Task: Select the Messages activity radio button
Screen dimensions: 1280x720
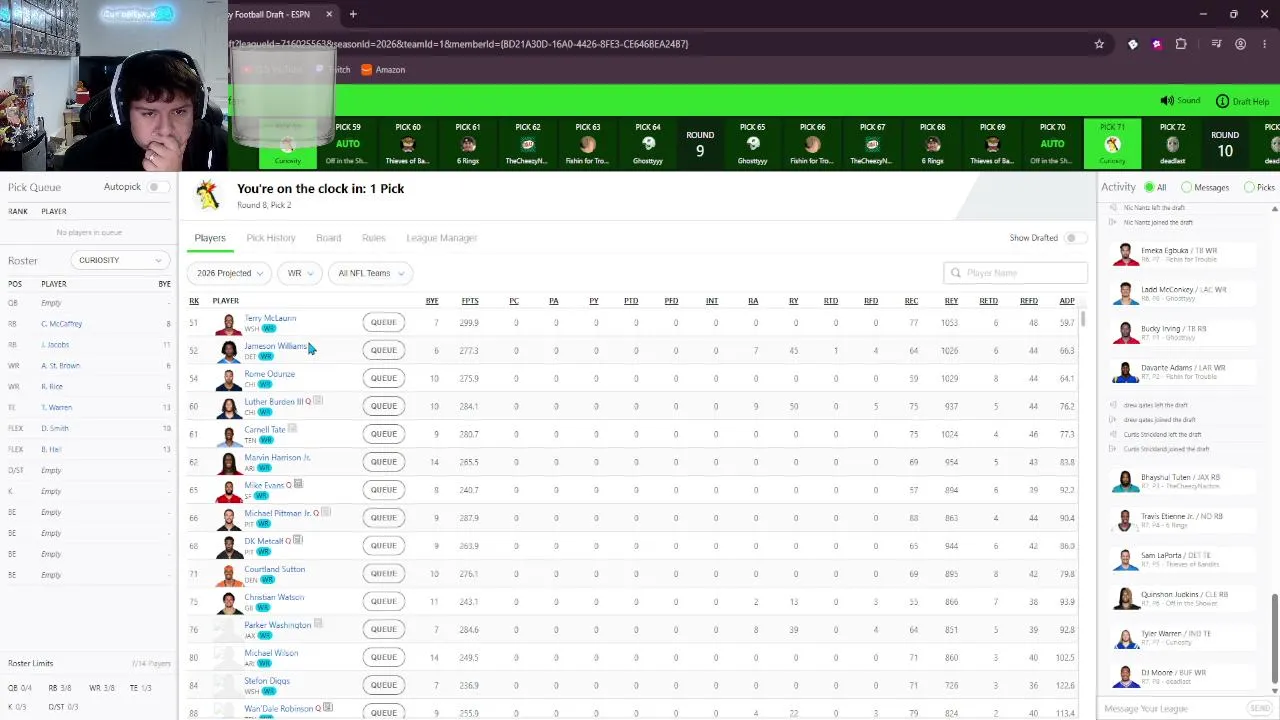Action: coord(1186,187)
